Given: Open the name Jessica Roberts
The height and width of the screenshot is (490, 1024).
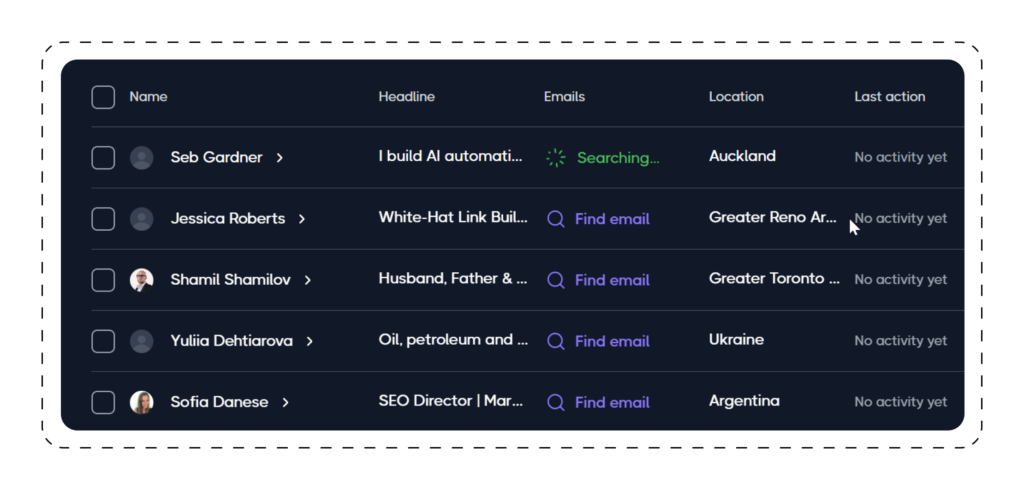Looking at the screenshot, I should click(x=228, y=219).
